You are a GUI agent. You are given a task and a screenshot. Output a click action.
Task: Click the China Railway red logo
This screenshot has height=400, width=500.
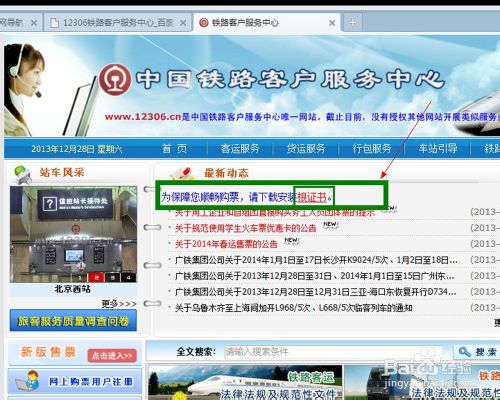(x=115, y=80)
